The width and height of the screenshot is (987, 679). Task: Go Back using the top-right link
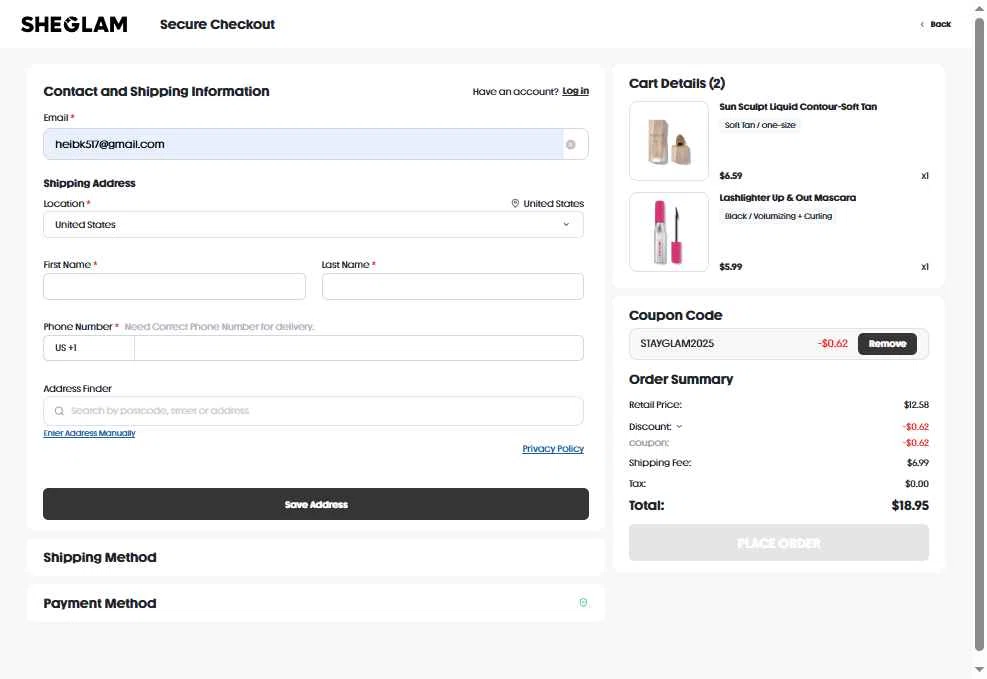tap(940, 25)
